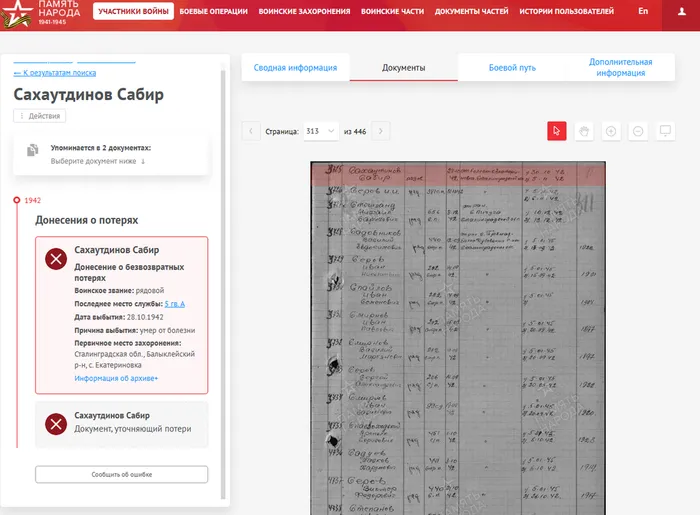Return via К результатам поиска link
The width and height of the screenshot is (700, 515).
coord(55,73)
